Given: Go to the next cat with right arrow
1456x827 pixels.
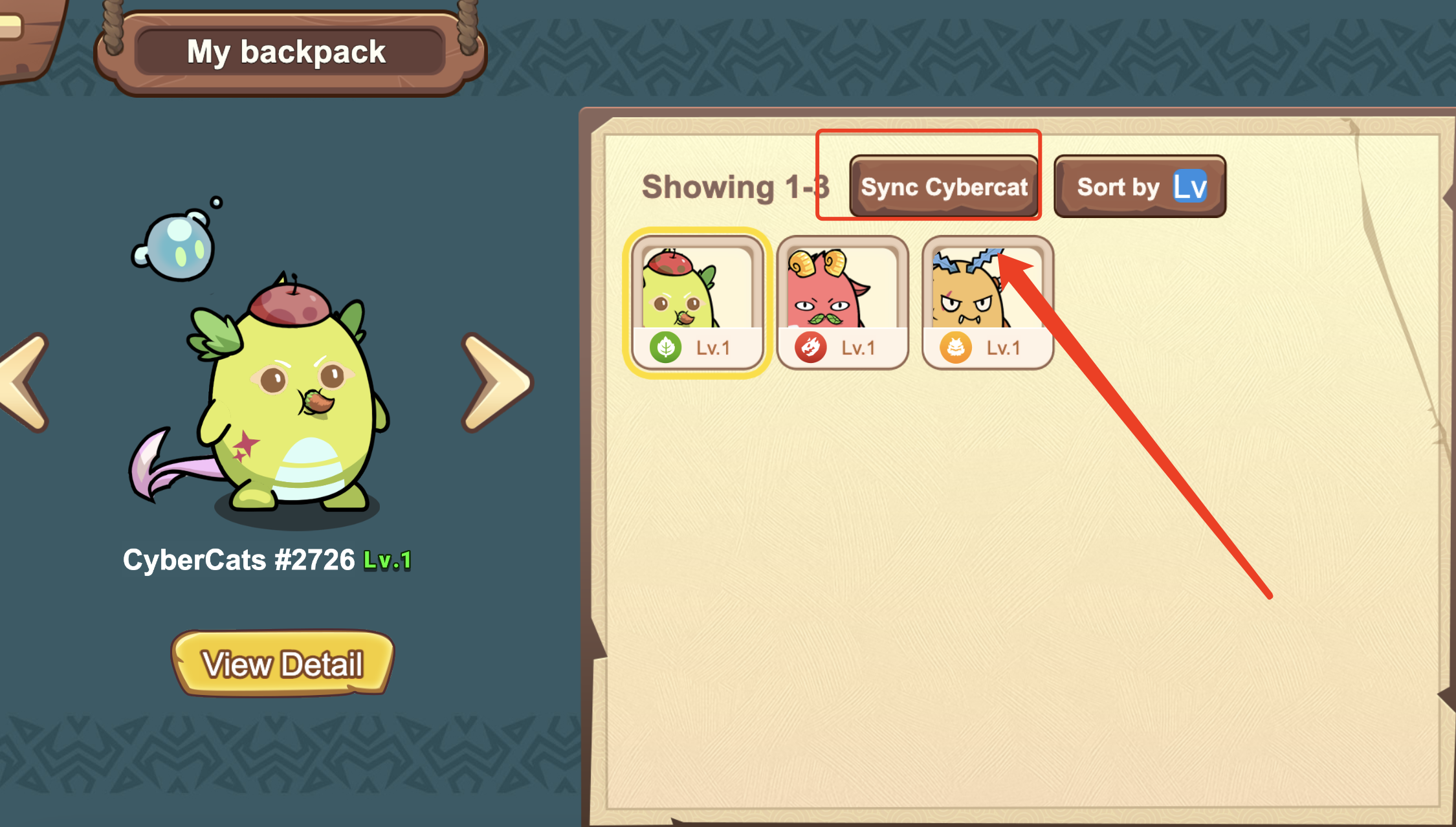Looking at the screenshot, I should tap(497, 382).
